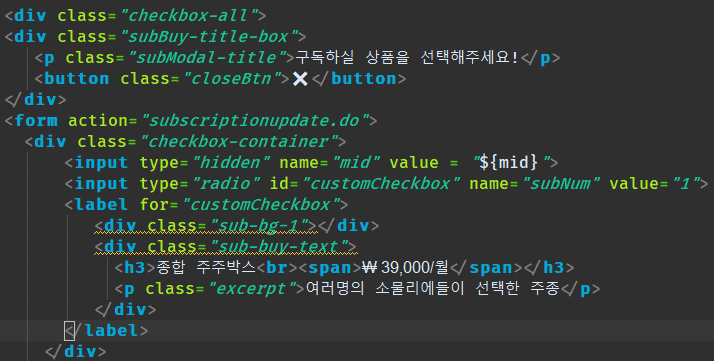Click the text 구독하실 상품을 선택해주세요!

[x=407, y=58]
